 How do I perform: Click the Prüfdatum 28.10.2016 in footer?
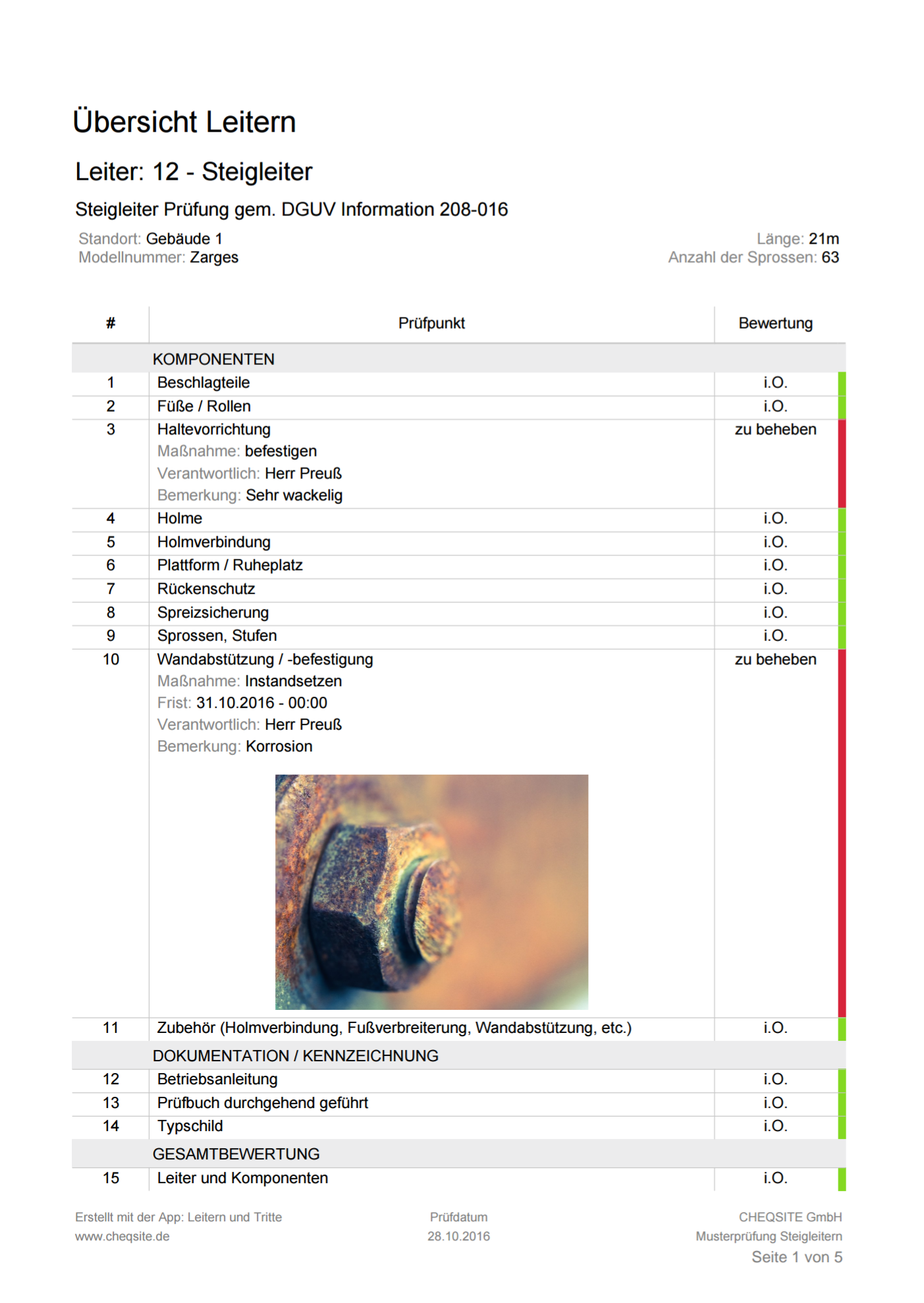tap(458, 1236)
